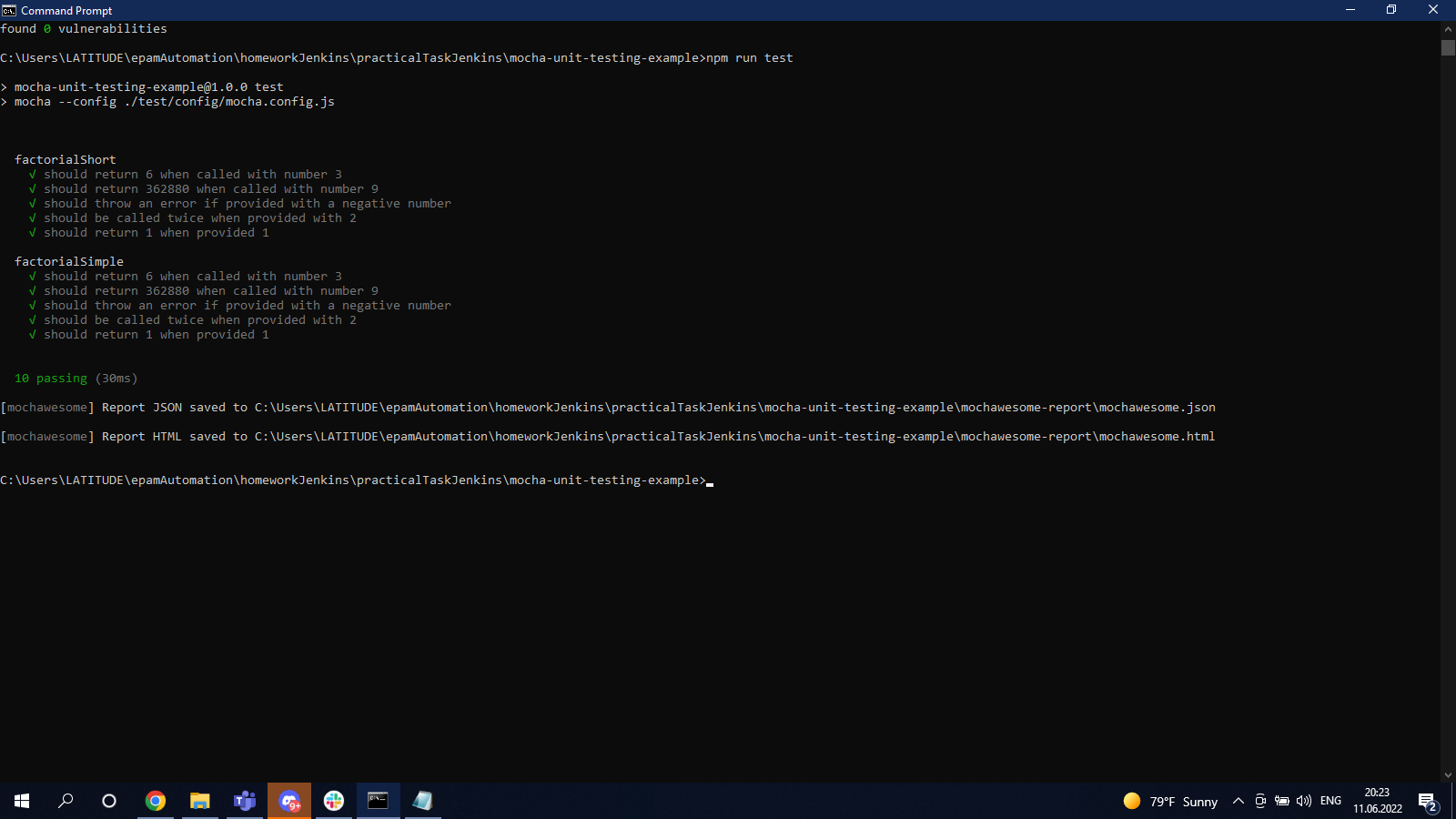This screenshot has width=1456, height=819.
Task: Switch to Slack in taskbar
Action: point(334,801)
